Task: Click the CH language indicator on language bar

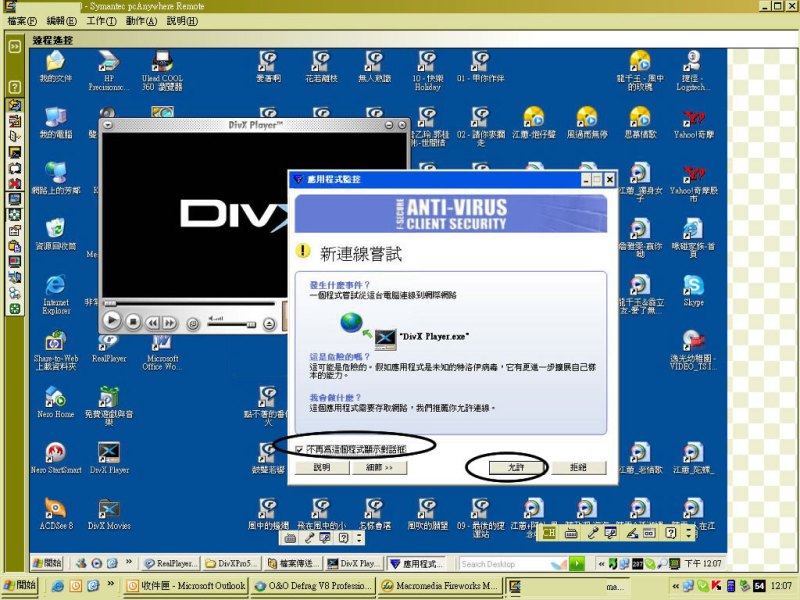Action: coord(549,533)
